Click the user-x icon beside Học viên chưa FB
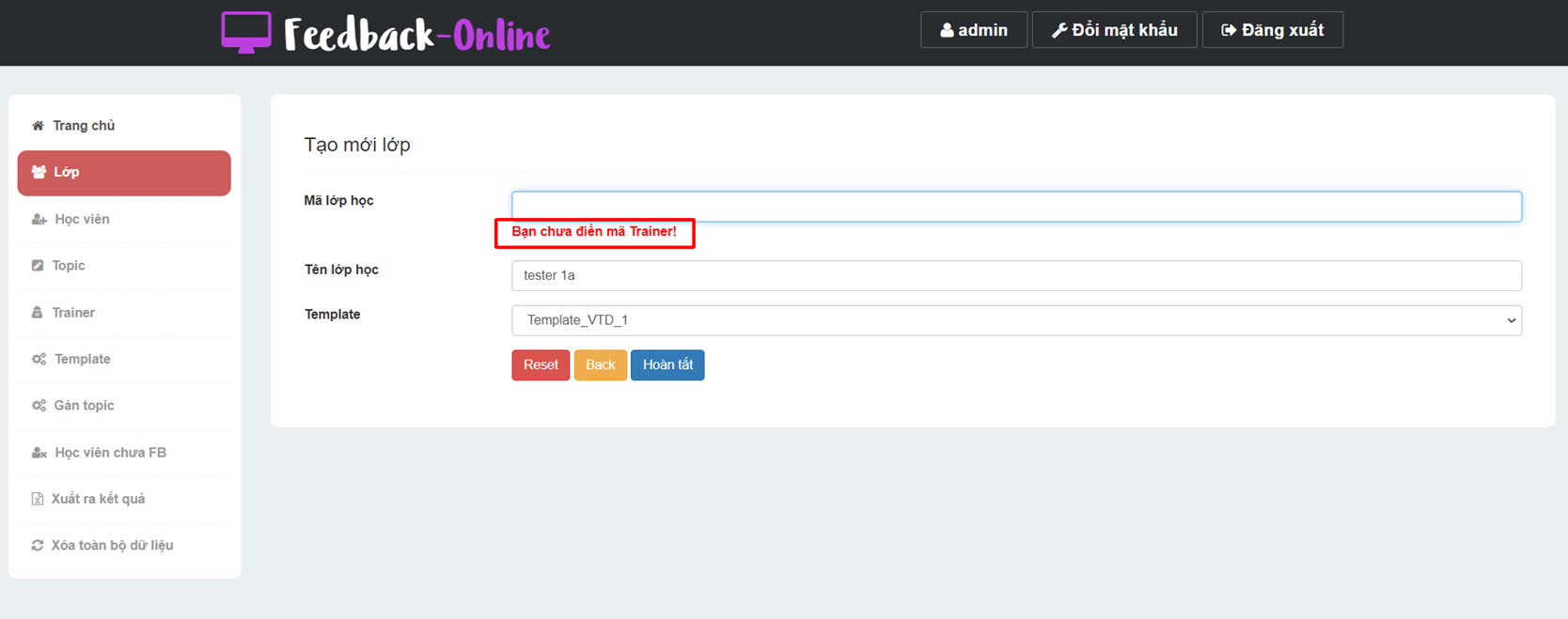 (x=39, y=453)
